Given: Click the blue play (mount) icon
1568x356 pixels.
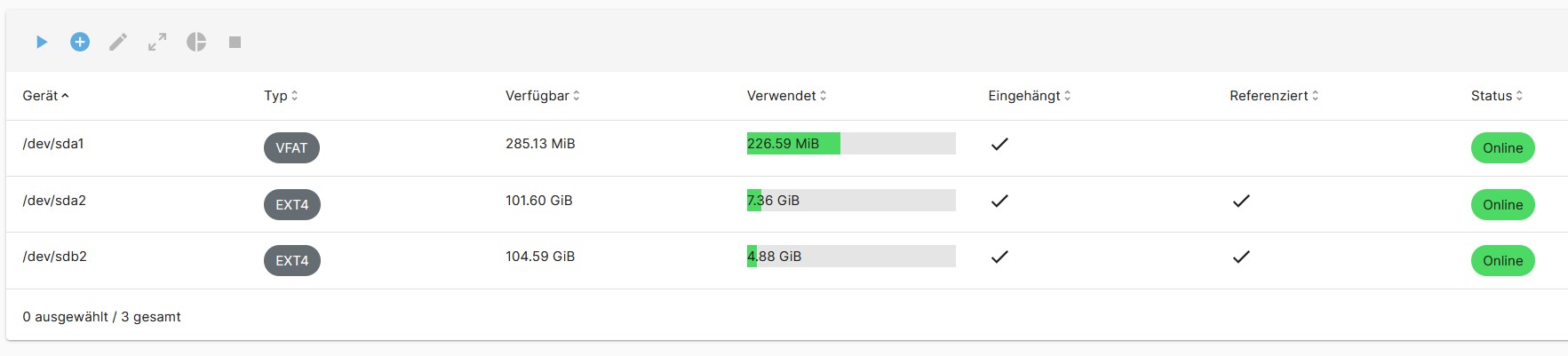Looking at the screenshot, I should coord(42,42).
